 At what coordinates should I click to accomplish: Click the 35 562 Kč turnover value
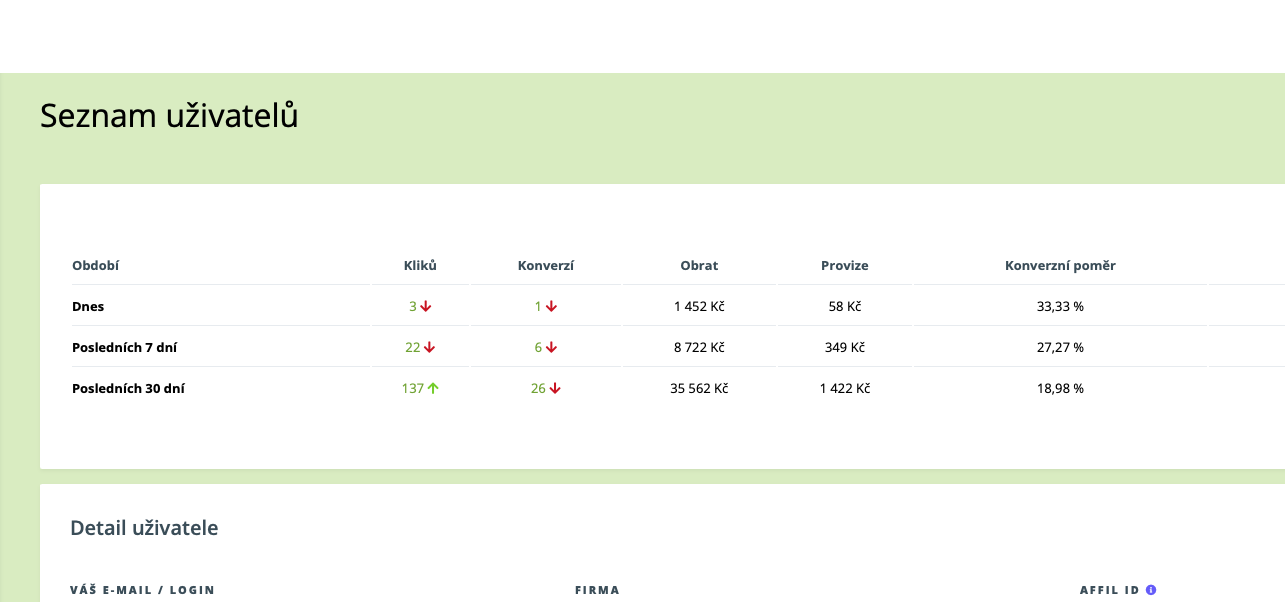pos(699,388)
